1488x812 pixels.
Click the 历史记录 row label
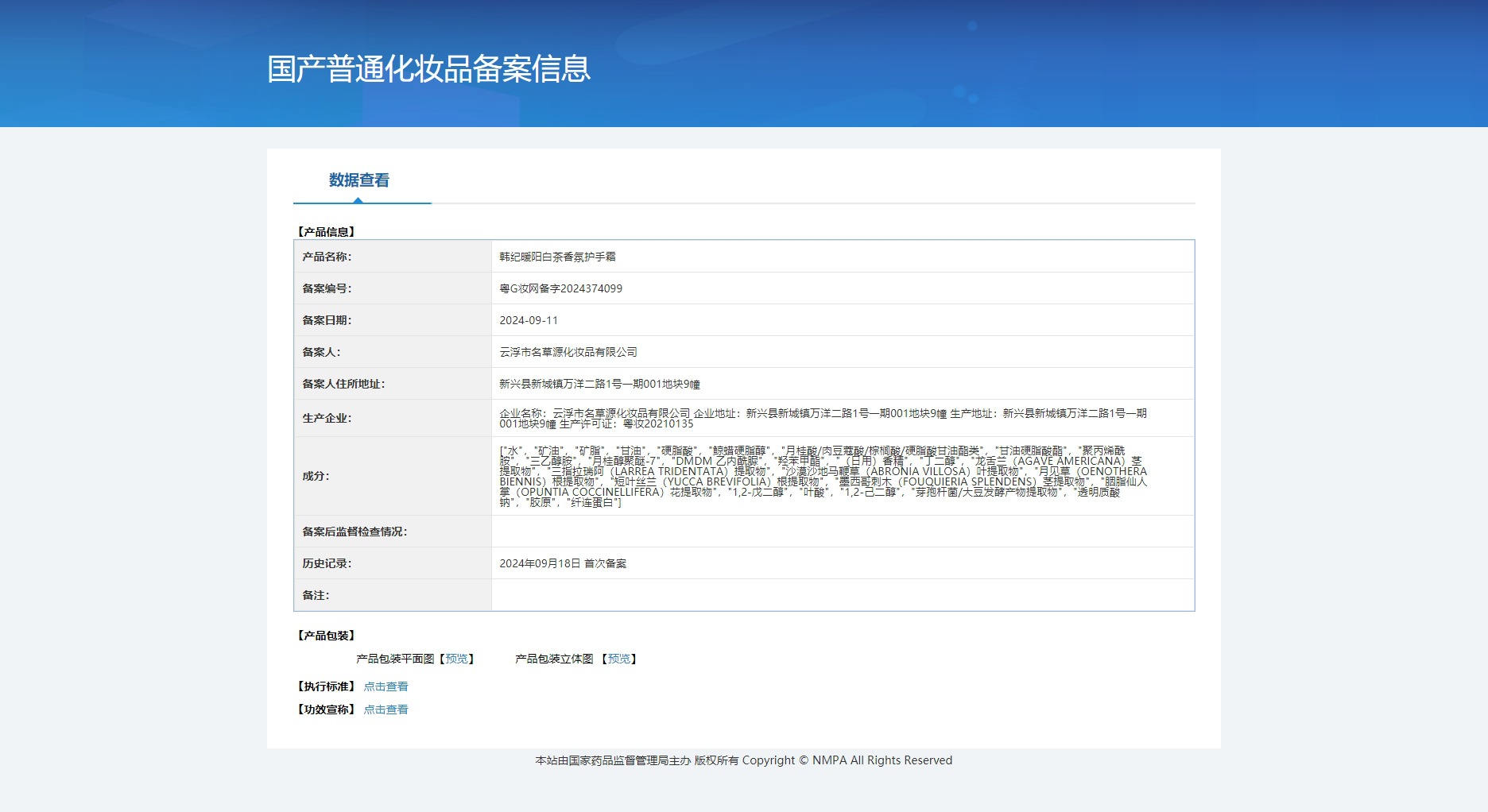(x=327, y=563)
